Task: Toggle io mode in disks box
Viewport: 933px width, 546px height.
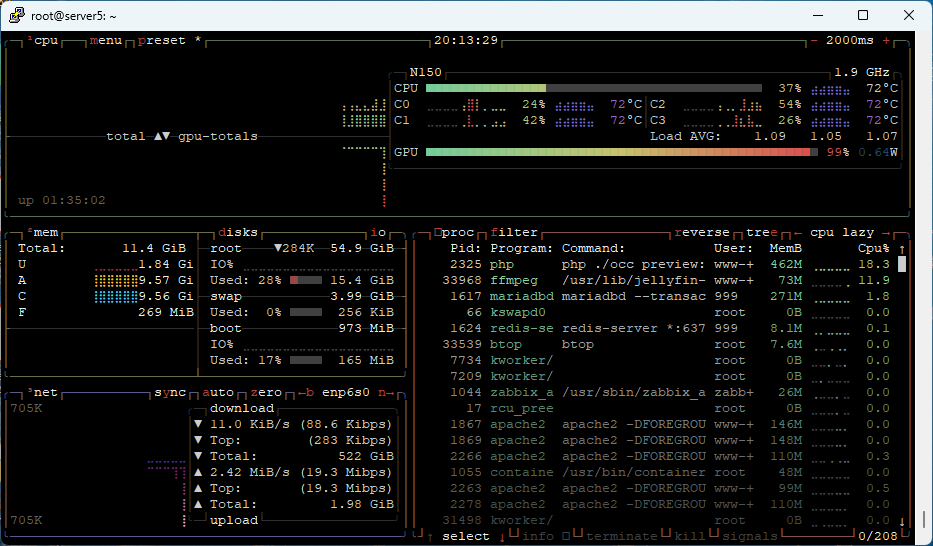Action: pyautogui.click(x=378, y=232)
